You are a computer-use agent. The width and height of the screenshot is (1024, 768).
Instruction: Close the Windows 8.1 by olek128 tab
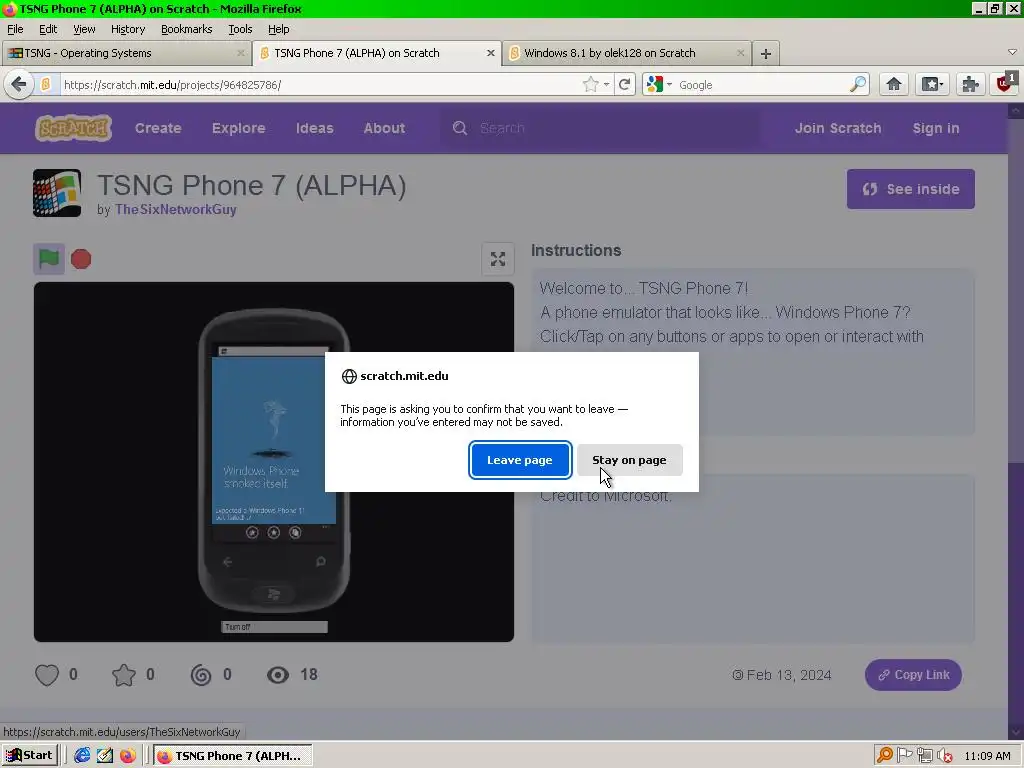tap(740, 53)
